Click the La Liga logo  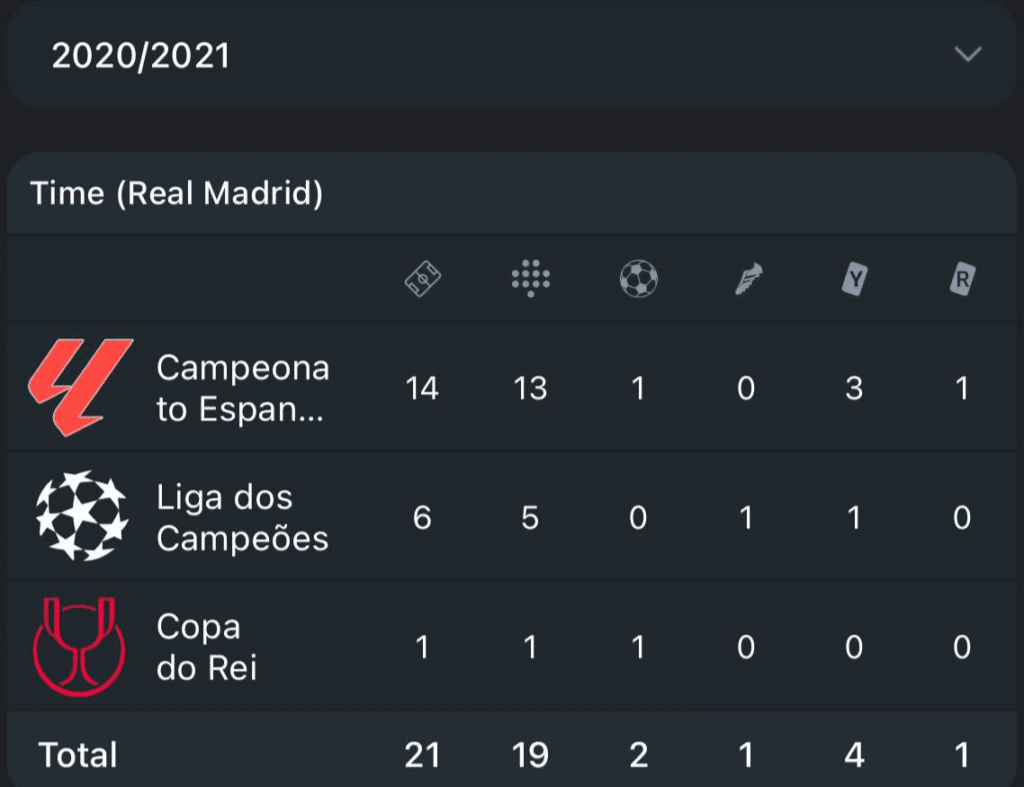point(80,387)
